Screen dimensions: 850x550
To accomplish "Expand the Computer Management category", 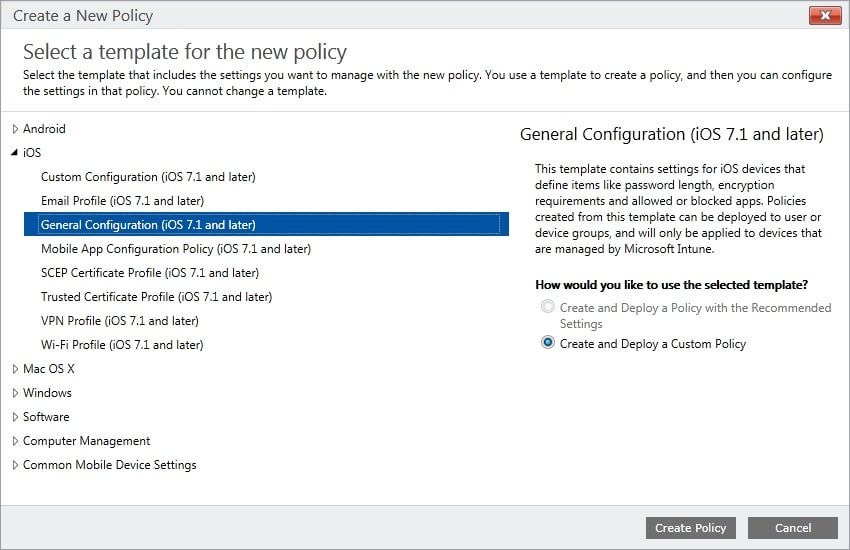I will [x=15, y=441].
